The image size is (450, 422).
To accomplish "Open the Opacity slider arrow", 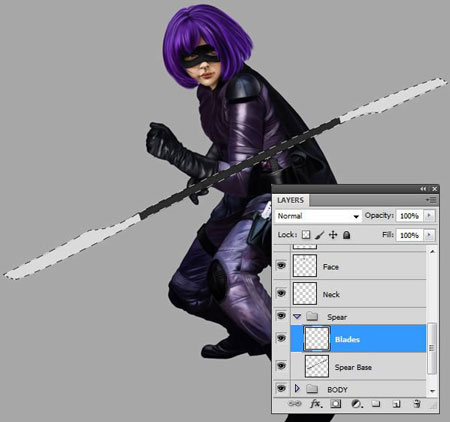I will point(429,216).
